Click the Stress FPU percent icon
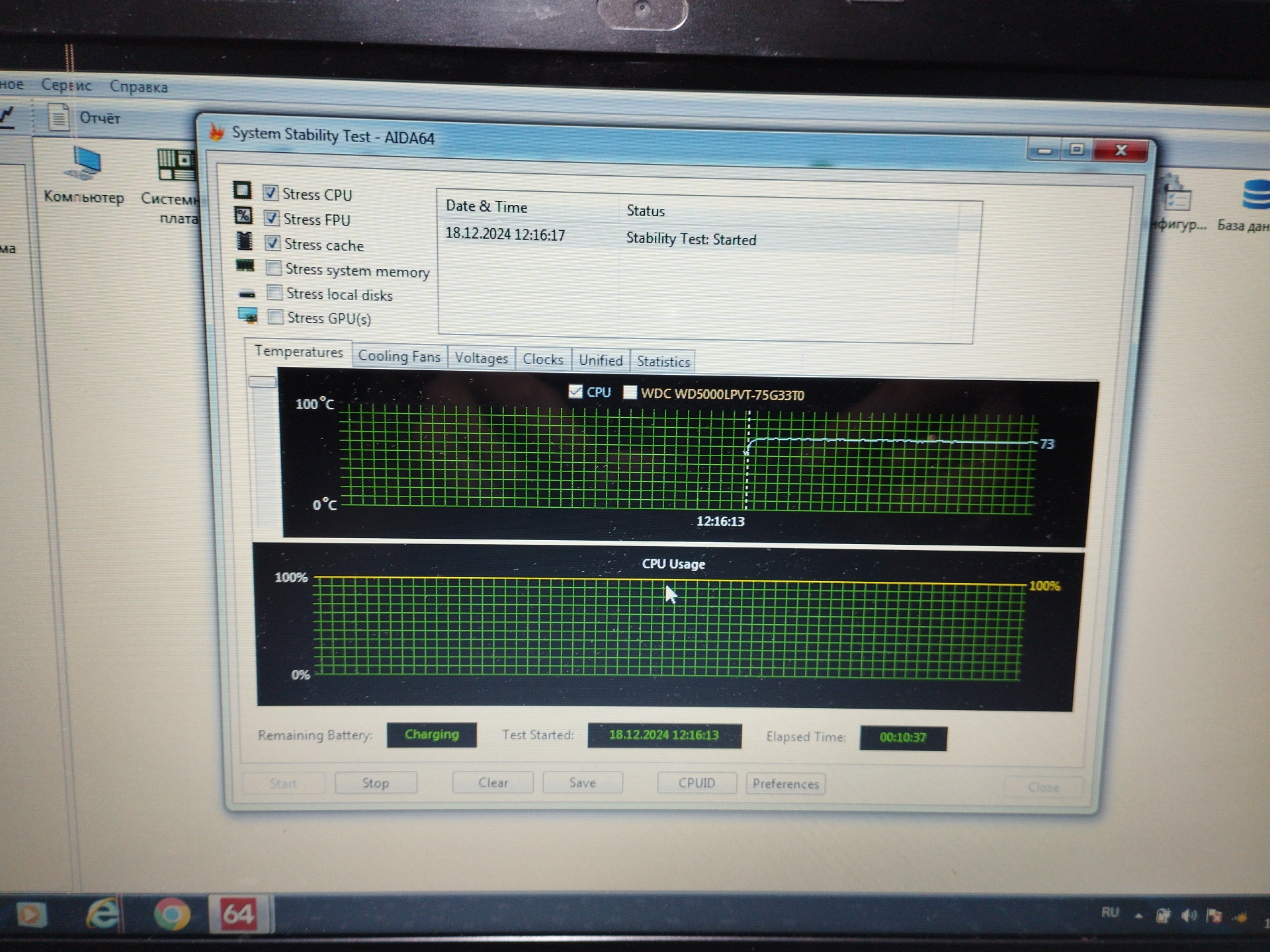The image size is (1270, 952). tap(243, 216)
